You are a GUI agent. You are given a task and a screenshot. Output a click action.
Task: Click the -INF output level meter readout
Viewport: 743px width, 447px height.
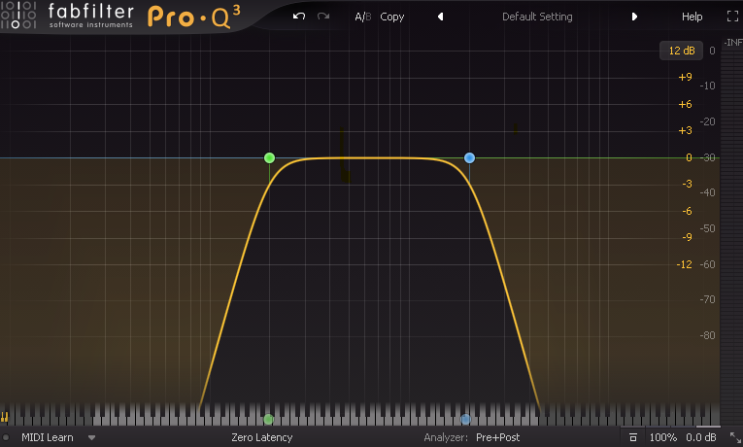pyautogui.click(x=733, y=43)
